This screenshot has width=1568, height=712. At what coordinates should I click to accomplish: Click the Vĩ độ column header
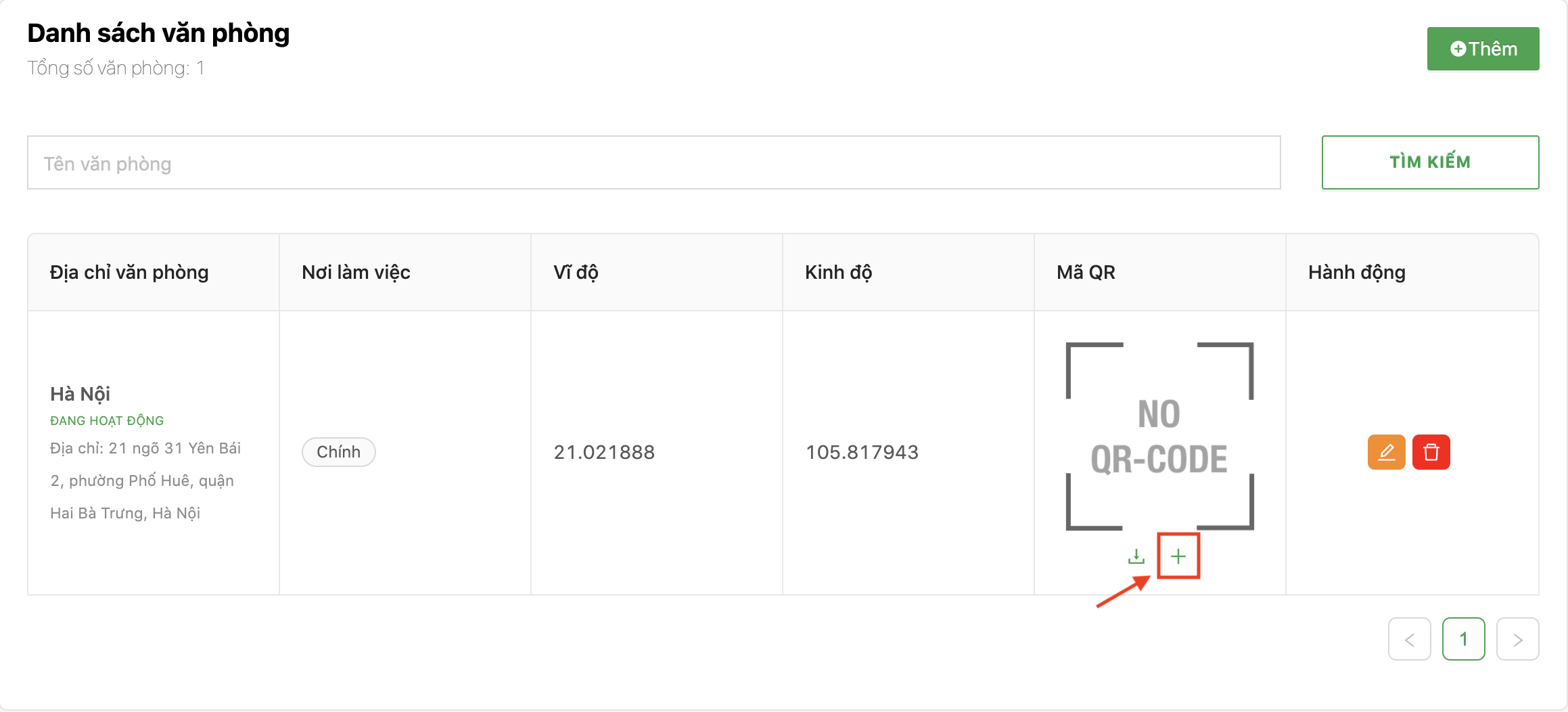576,272
